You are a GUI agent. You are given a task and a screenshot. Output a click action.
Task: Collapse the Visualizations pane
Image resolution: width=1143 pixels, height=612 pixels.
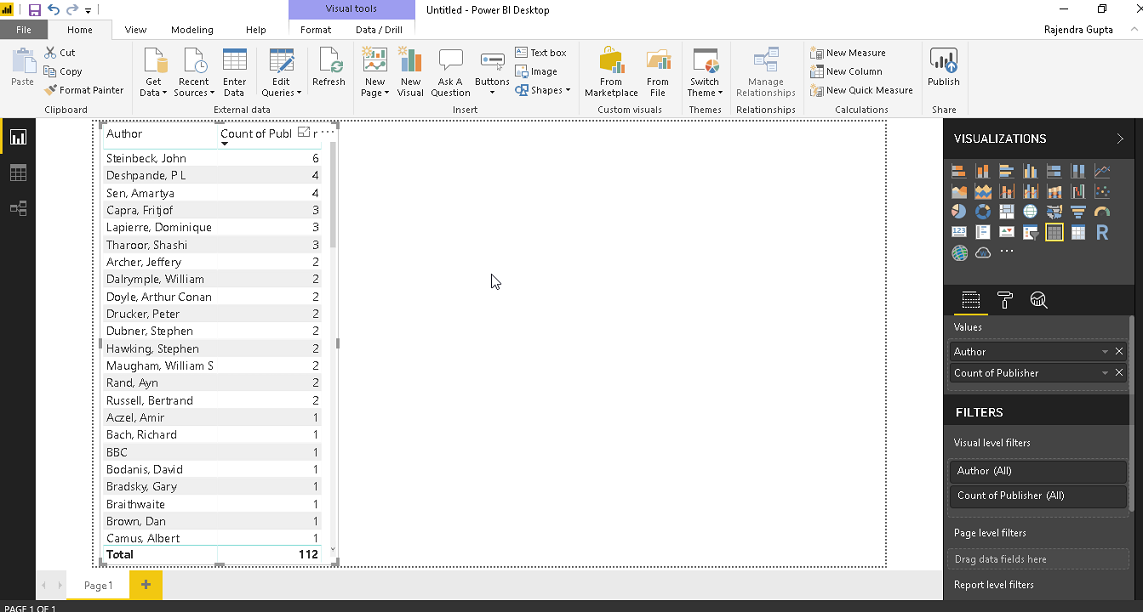(x=1120, y=138)
